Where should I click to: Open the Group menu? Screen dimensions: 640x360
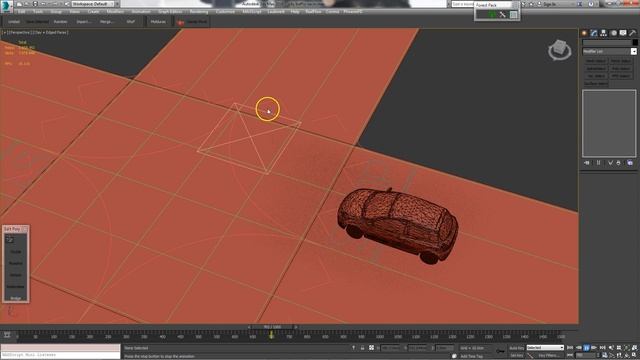coord(56,12)
